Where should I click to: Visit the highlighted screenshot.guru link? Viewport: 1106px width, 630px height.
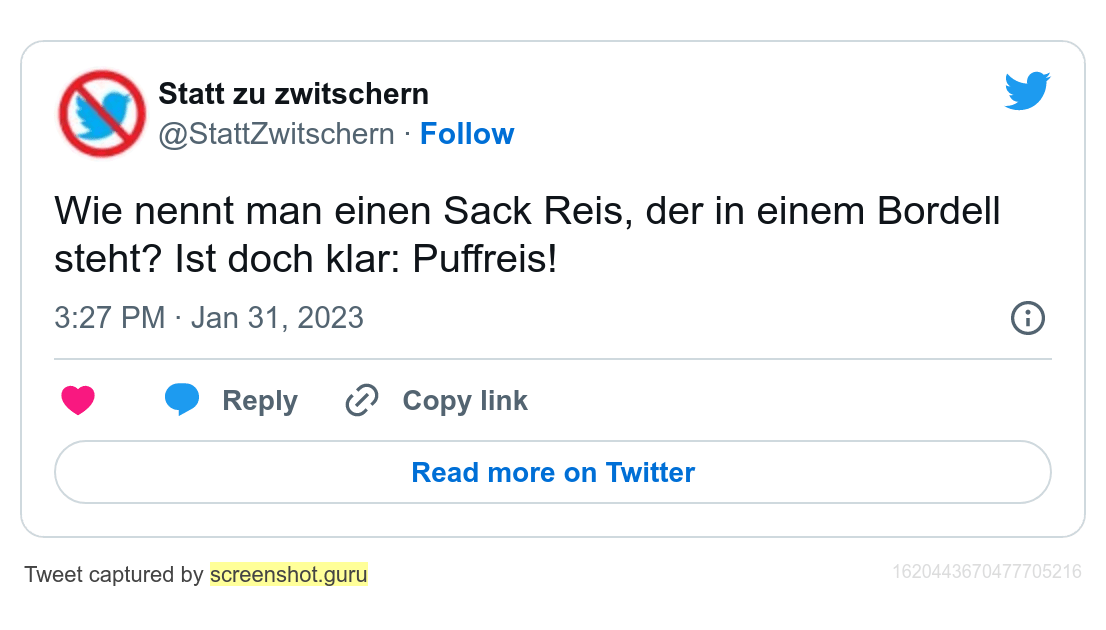pyautogui.click(x=289, y=575)
